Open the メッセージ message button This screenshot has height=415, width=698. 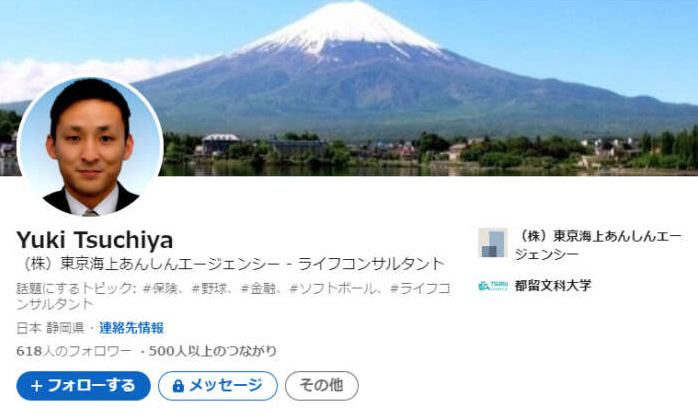pos(218,386)
